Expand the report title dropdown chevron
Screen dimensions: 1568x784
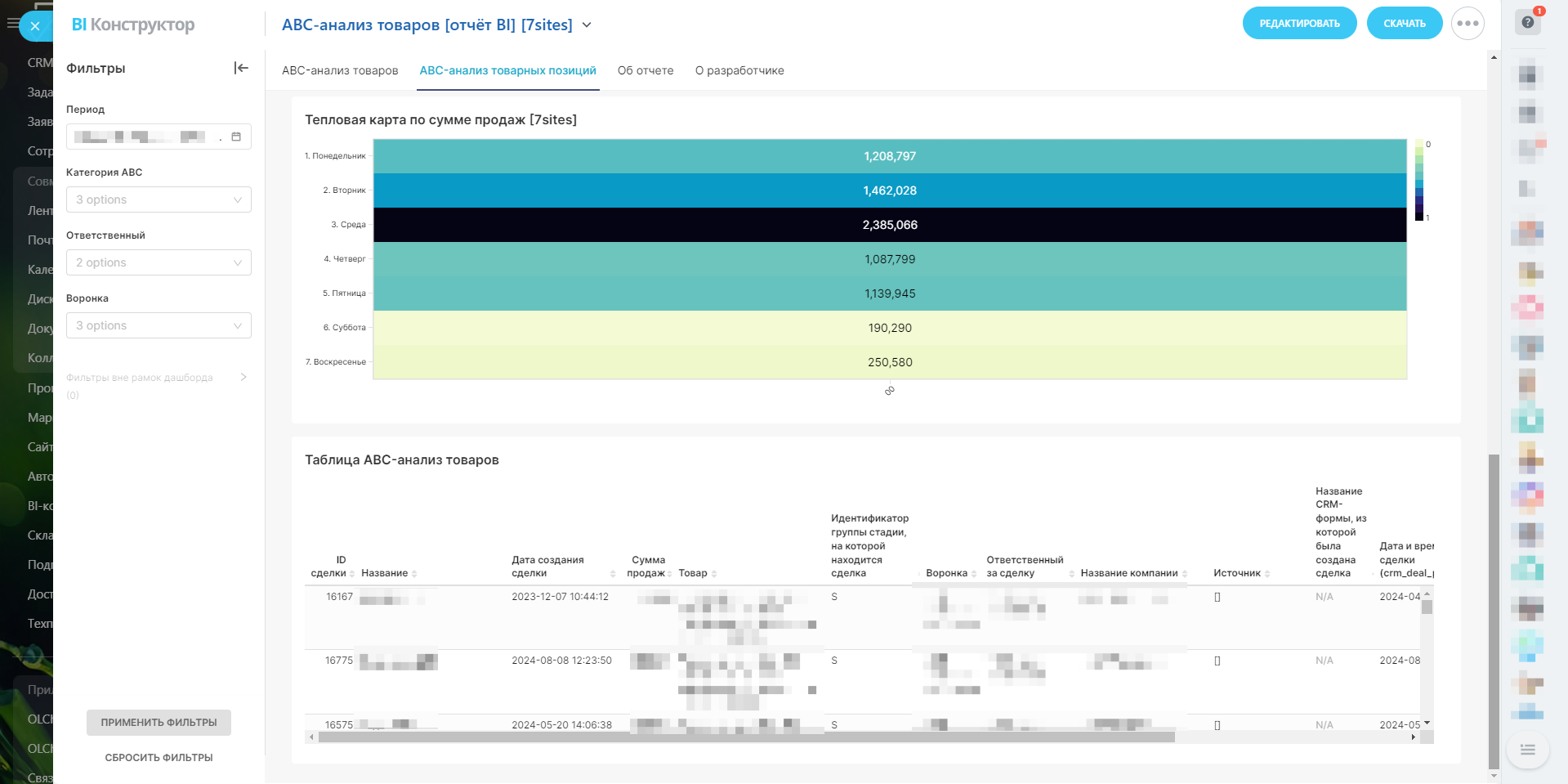587,25
